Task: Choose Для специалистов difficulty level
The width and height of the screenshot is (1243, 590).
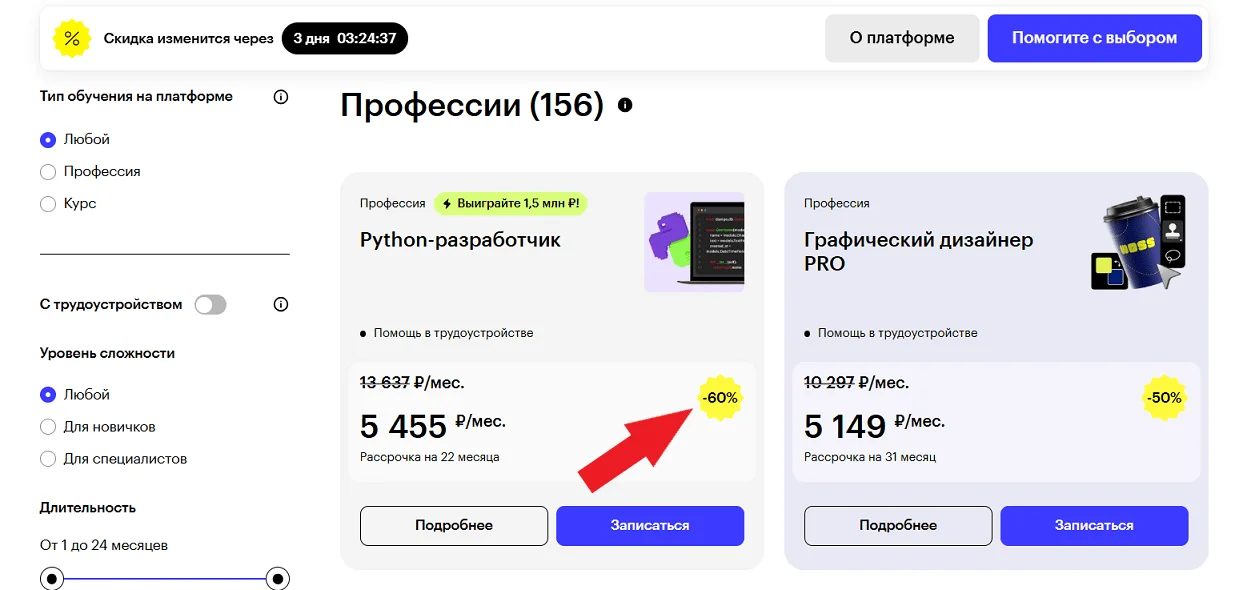Action: pyautogui.click(x=48, y=459)
